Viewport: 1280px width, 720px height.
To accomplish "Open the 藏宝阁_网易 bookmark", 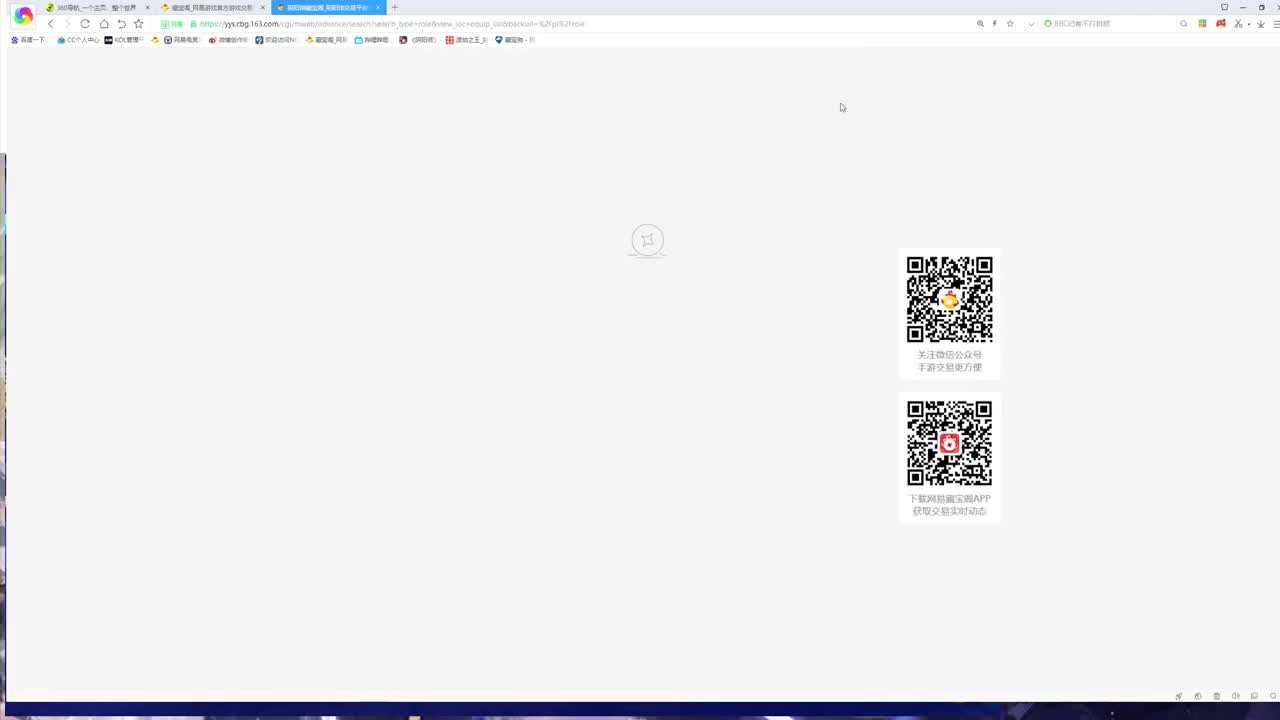I will point(326,40).
